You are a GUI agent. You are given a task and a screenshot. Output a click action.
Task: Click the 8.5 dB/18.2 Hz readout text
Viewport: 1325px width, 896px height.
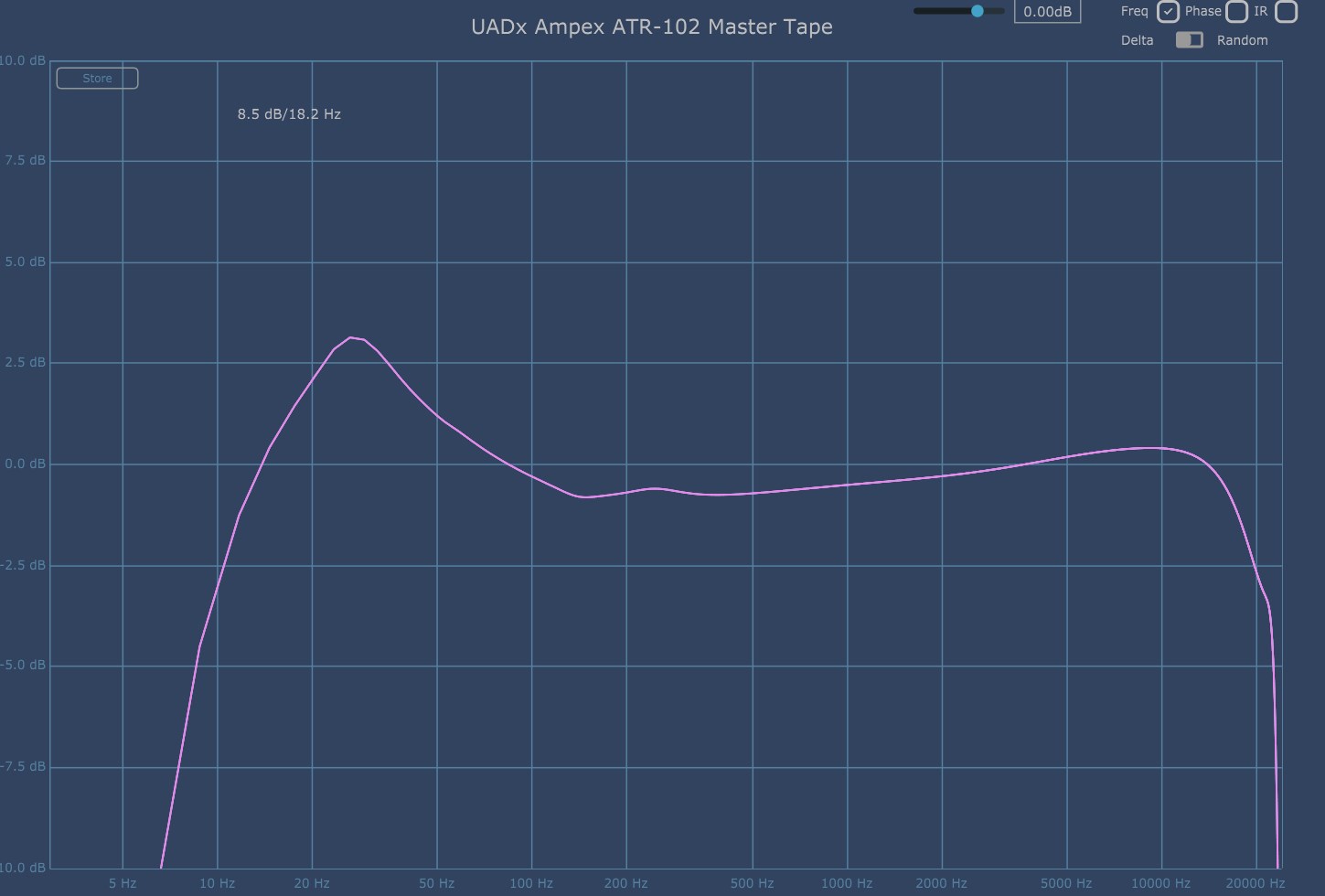(x=289, y=114)
